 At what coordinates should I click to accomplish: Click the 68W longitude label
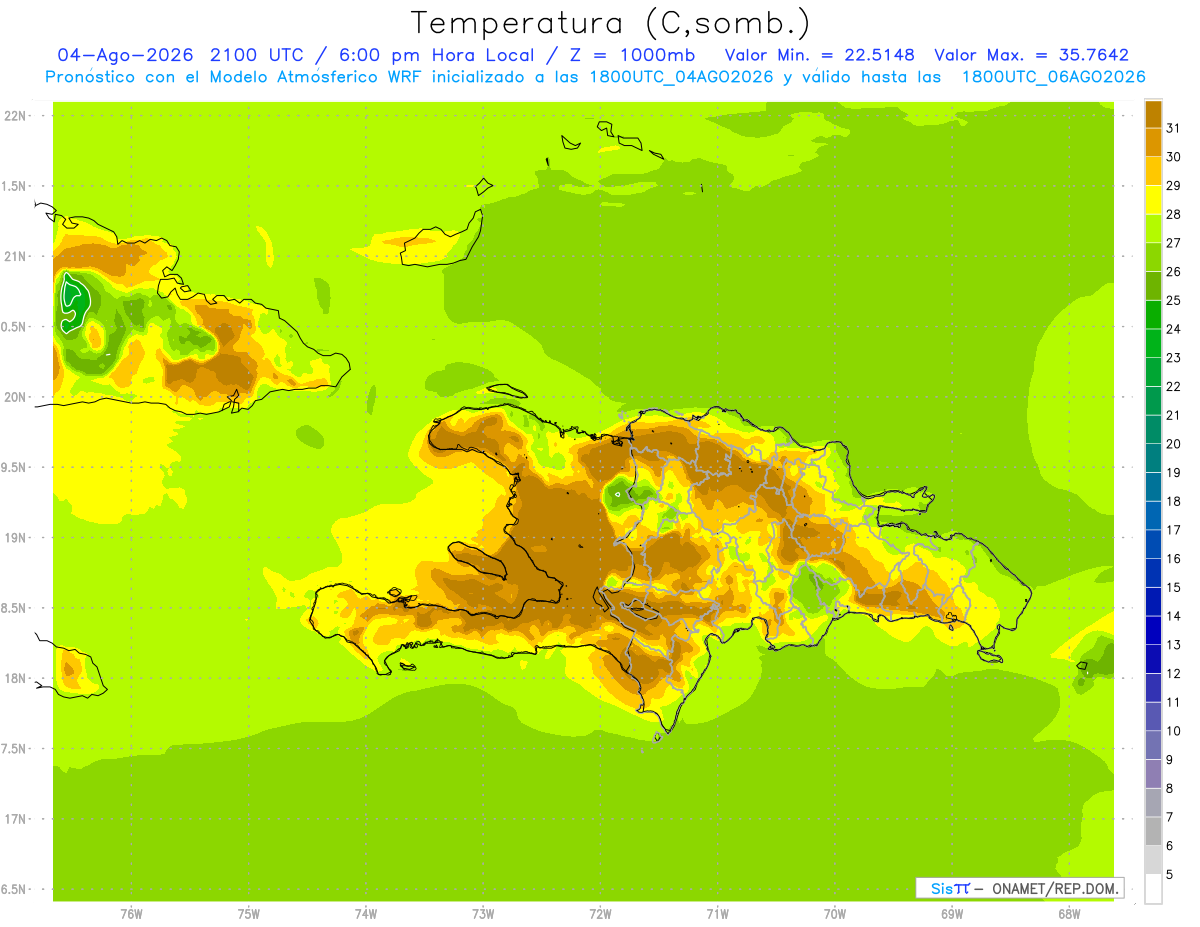click(1069, 913)
